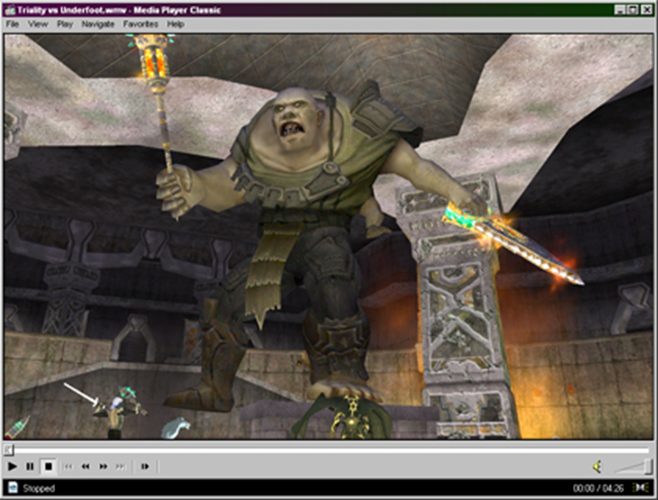This screenshot has height=500, width=658.
Task: Fast forward the video
Action: pyautogui.click(x=103, y=466)
